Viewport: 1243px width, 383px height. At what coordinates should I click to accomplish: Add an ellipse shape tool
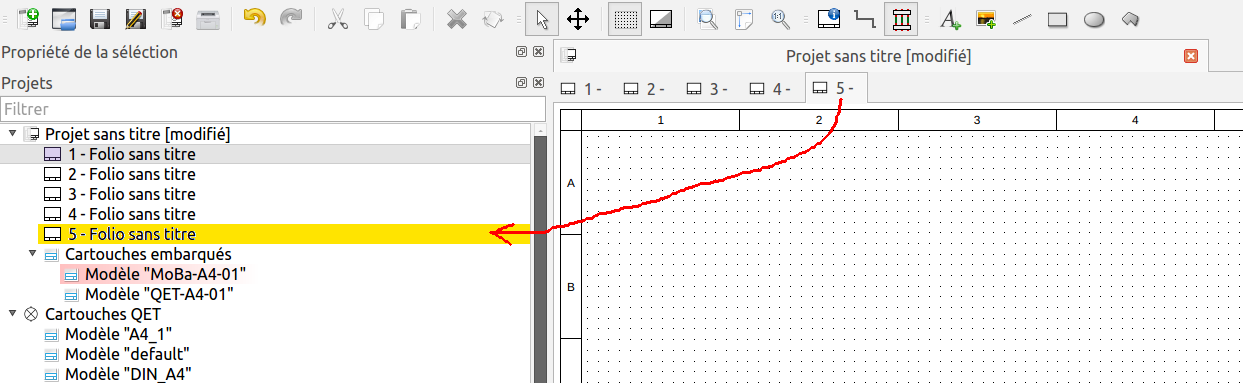[x=1094, y=18]
